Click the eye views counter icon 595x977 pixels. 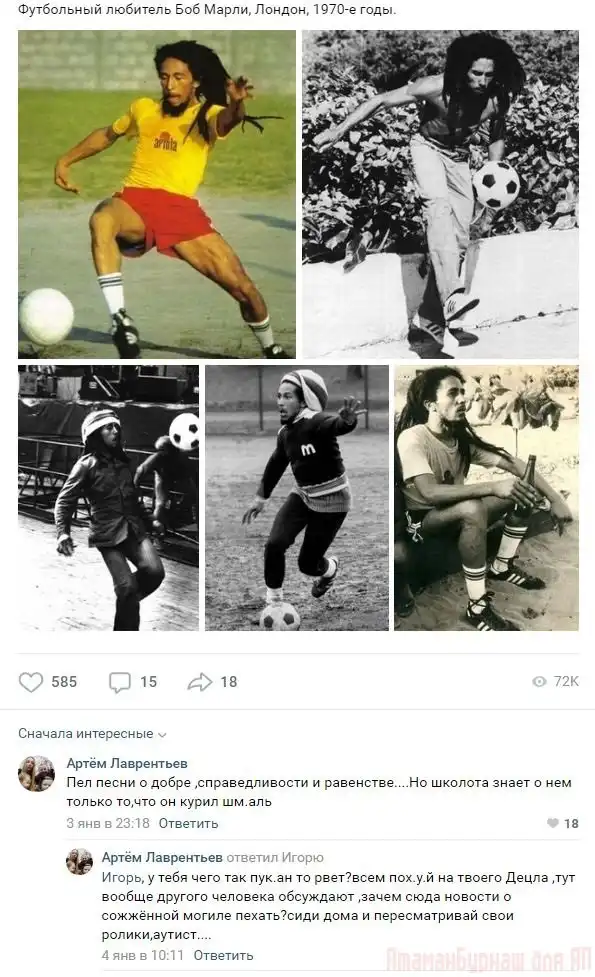tap(540, 682)
